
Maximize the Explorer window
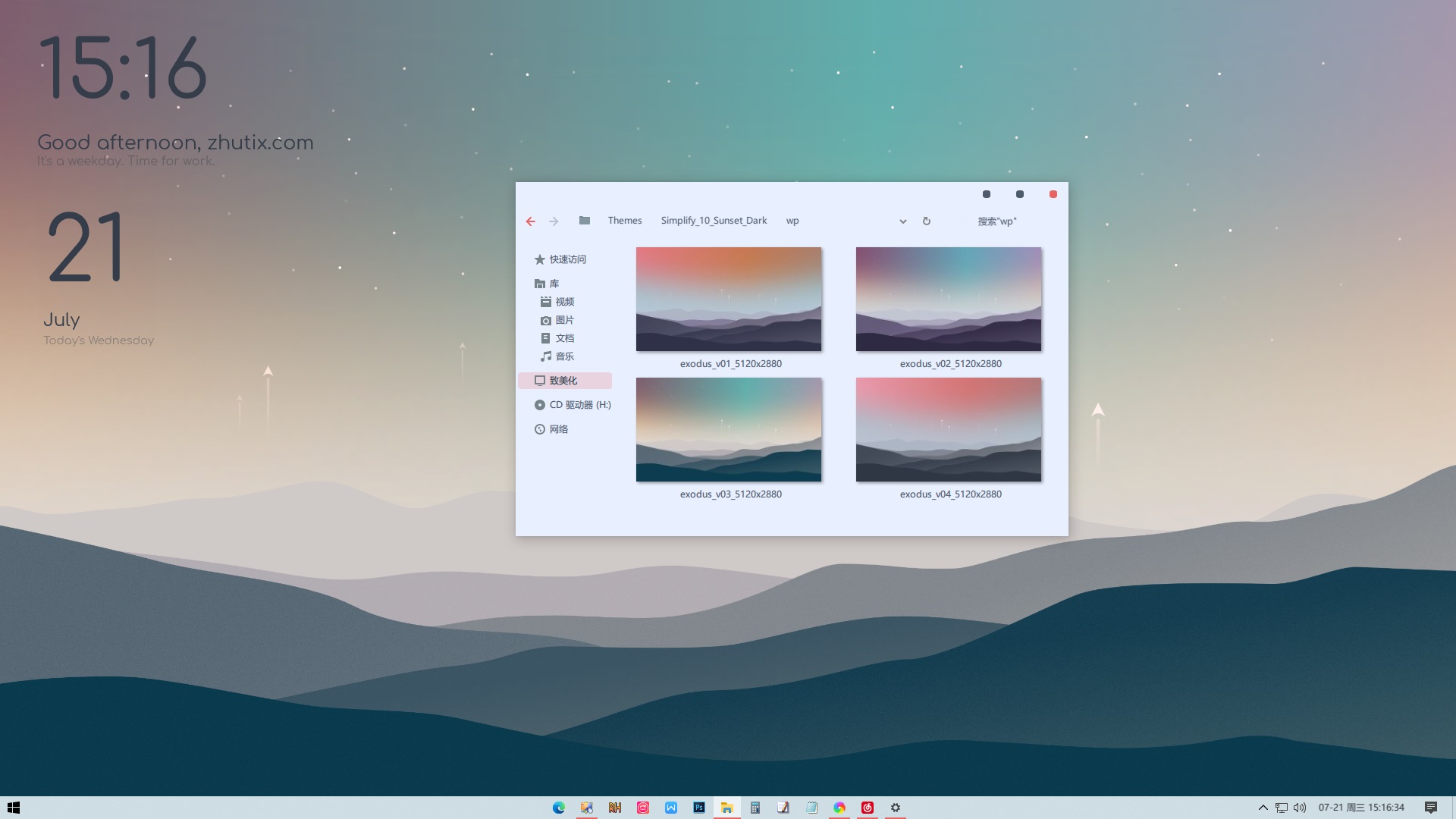click(1020, 194)
